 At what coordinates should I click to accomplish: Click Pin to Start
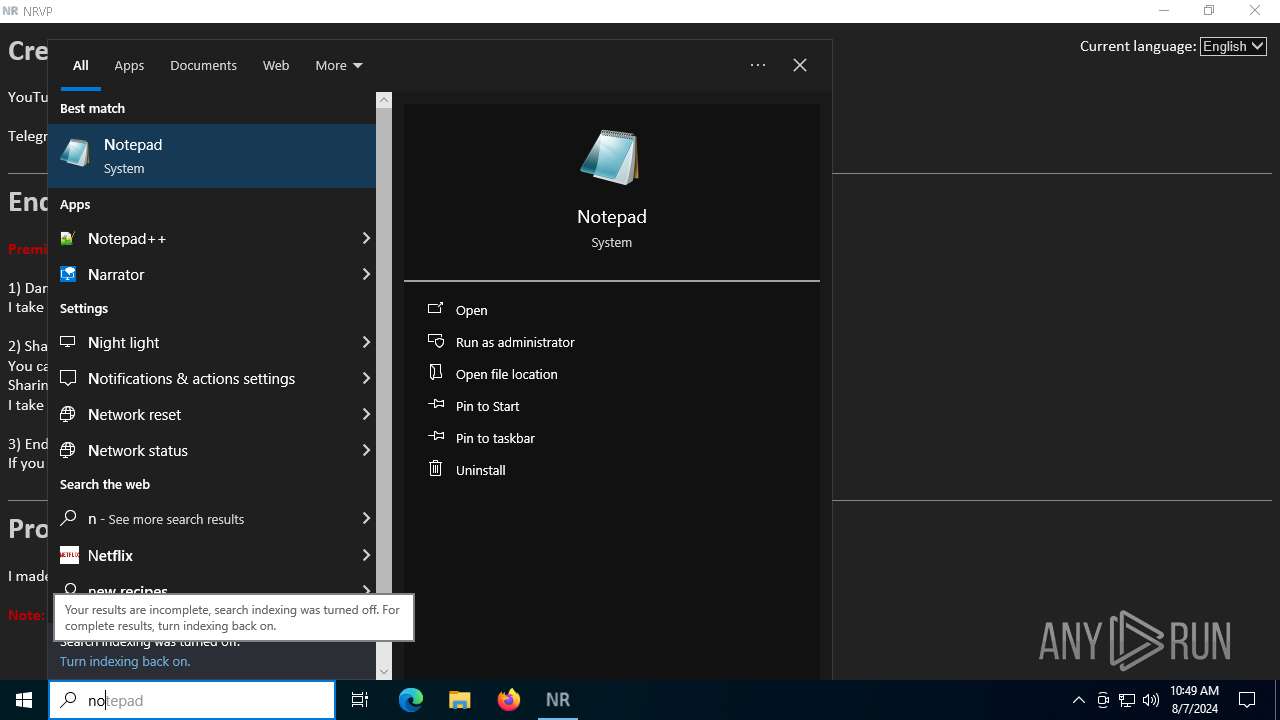coord(487,406)
